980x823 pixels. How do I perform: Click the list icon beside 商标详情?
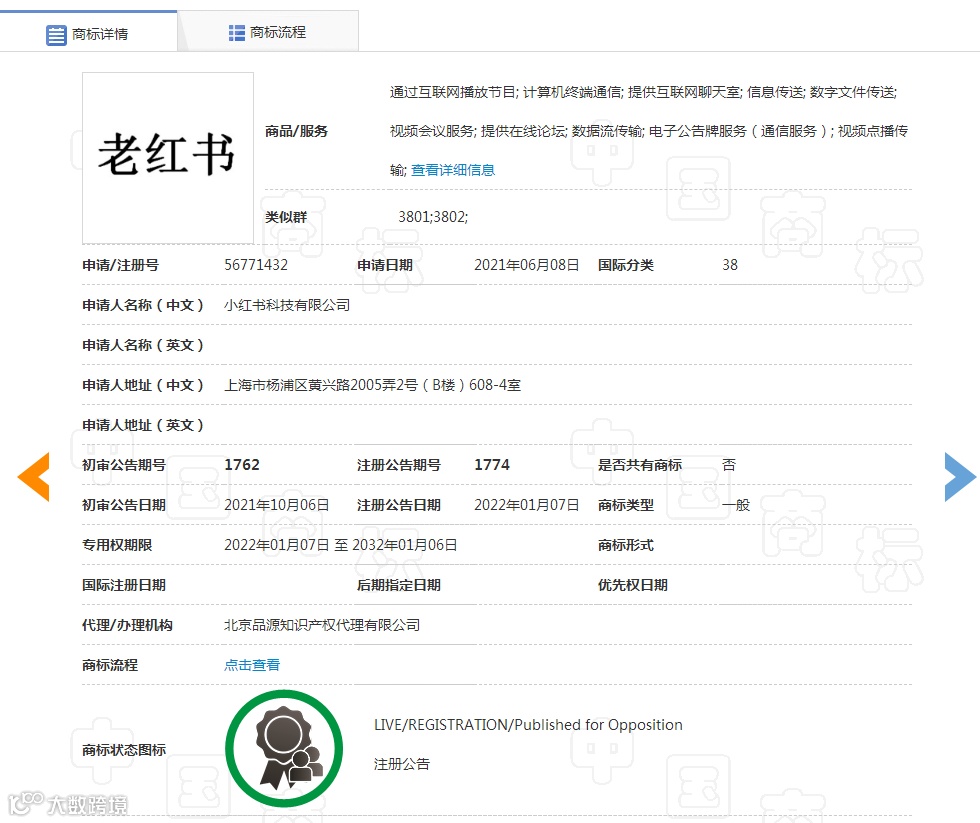56,35
